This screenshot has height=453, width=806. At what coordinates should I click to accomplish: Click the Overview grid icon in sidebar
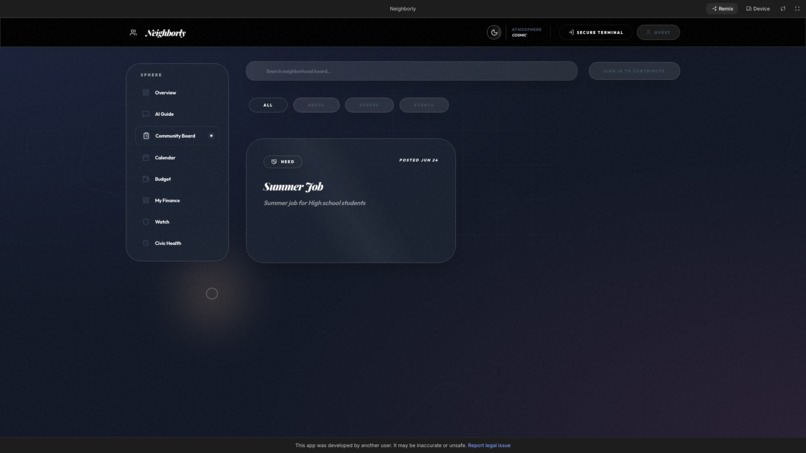coord(146,93)
